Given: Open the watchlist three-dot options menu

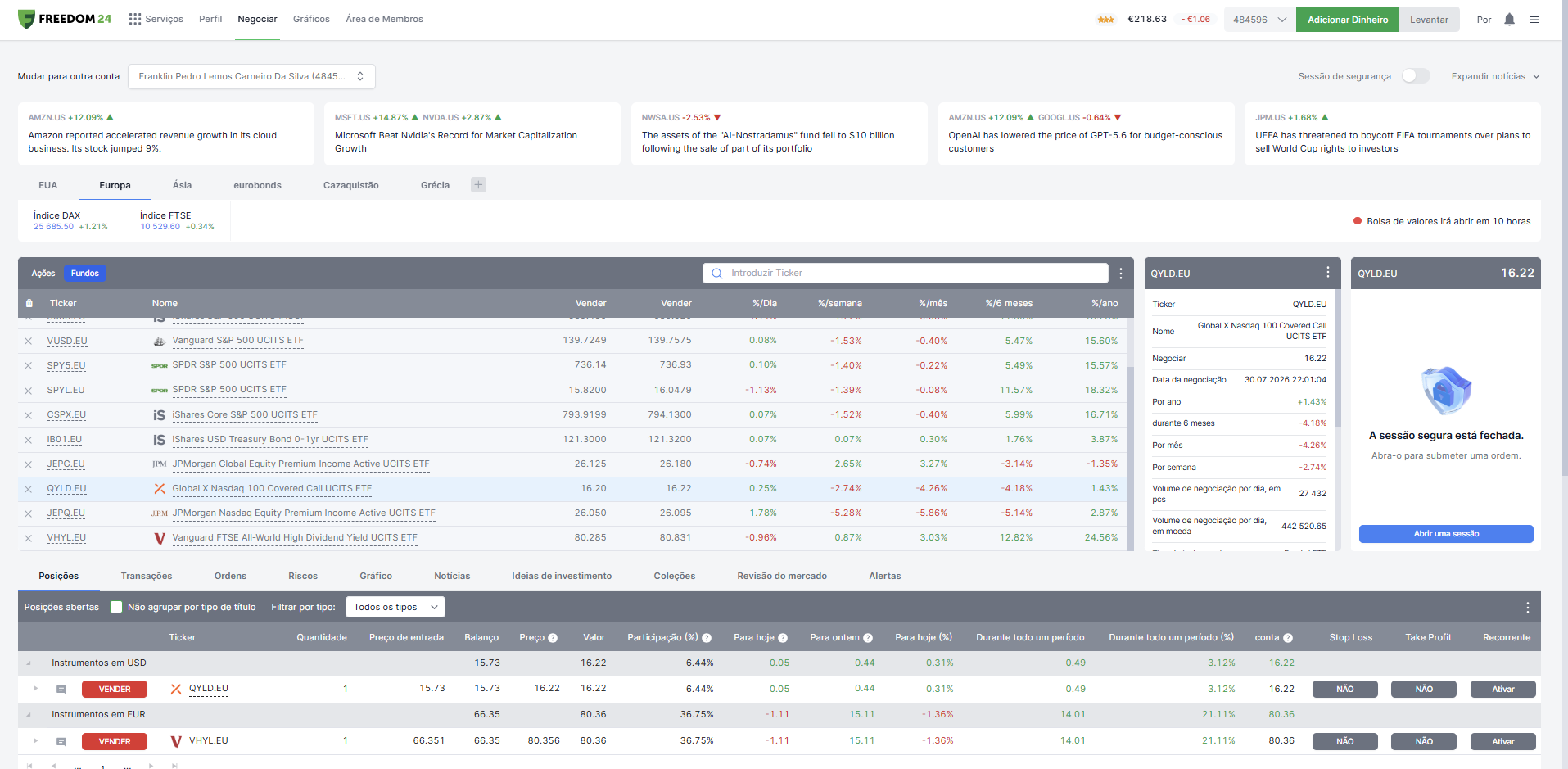Looking at the screenshot, I should point(1121,274).
